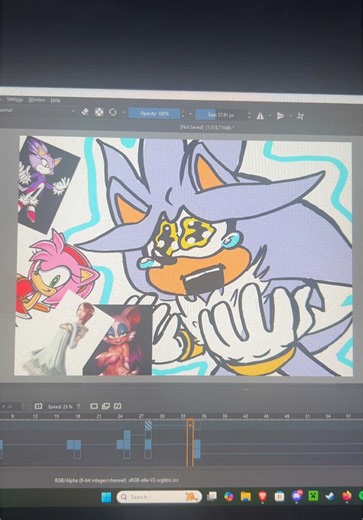This screenshot has width=363, height=520.
Task: Open onion skins icon in timeline
Action: tap(106, 406)
